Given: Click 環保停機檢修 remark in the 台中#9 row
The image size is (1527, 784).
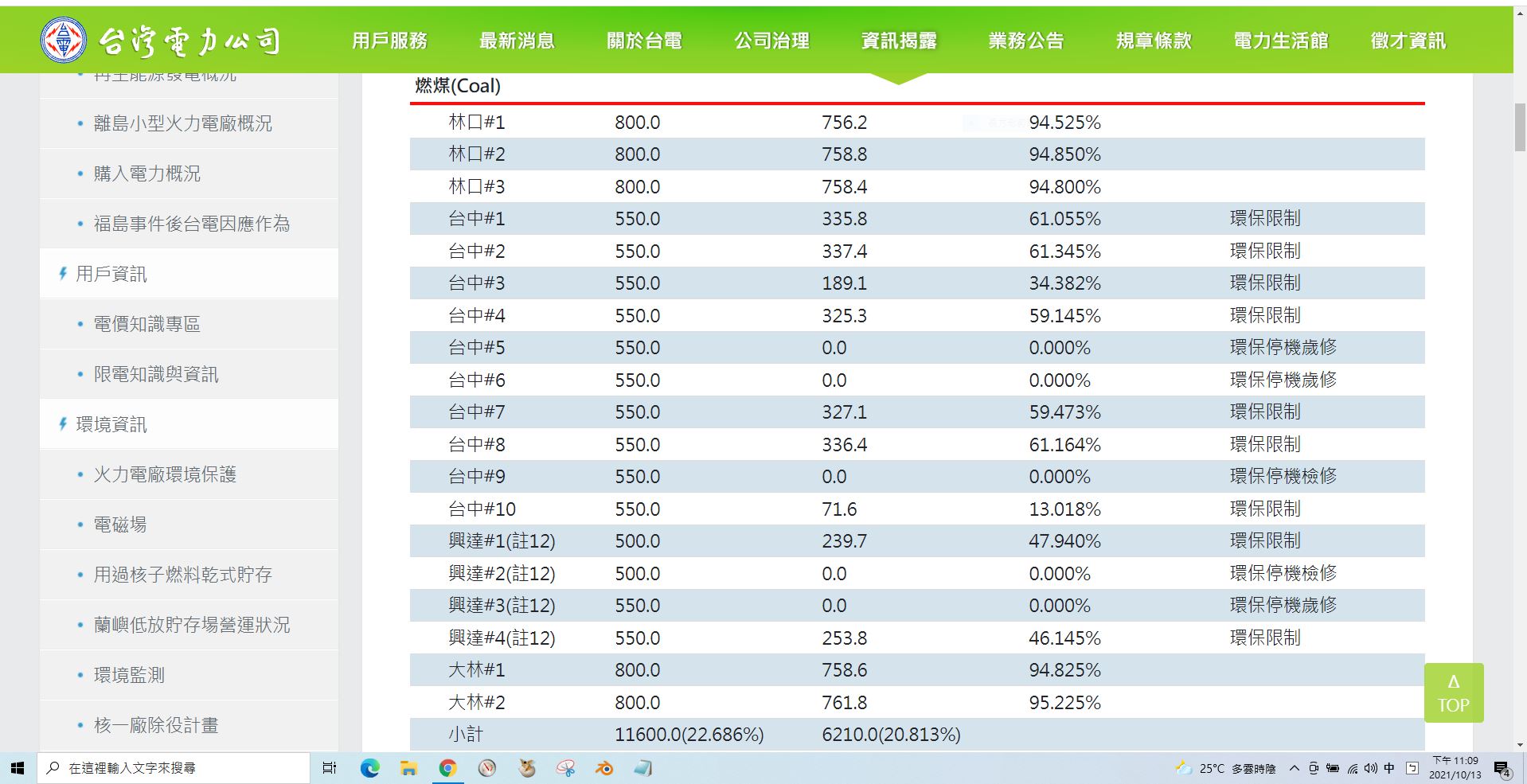Looking at the screenshot, I should (x=1283, y=476).
